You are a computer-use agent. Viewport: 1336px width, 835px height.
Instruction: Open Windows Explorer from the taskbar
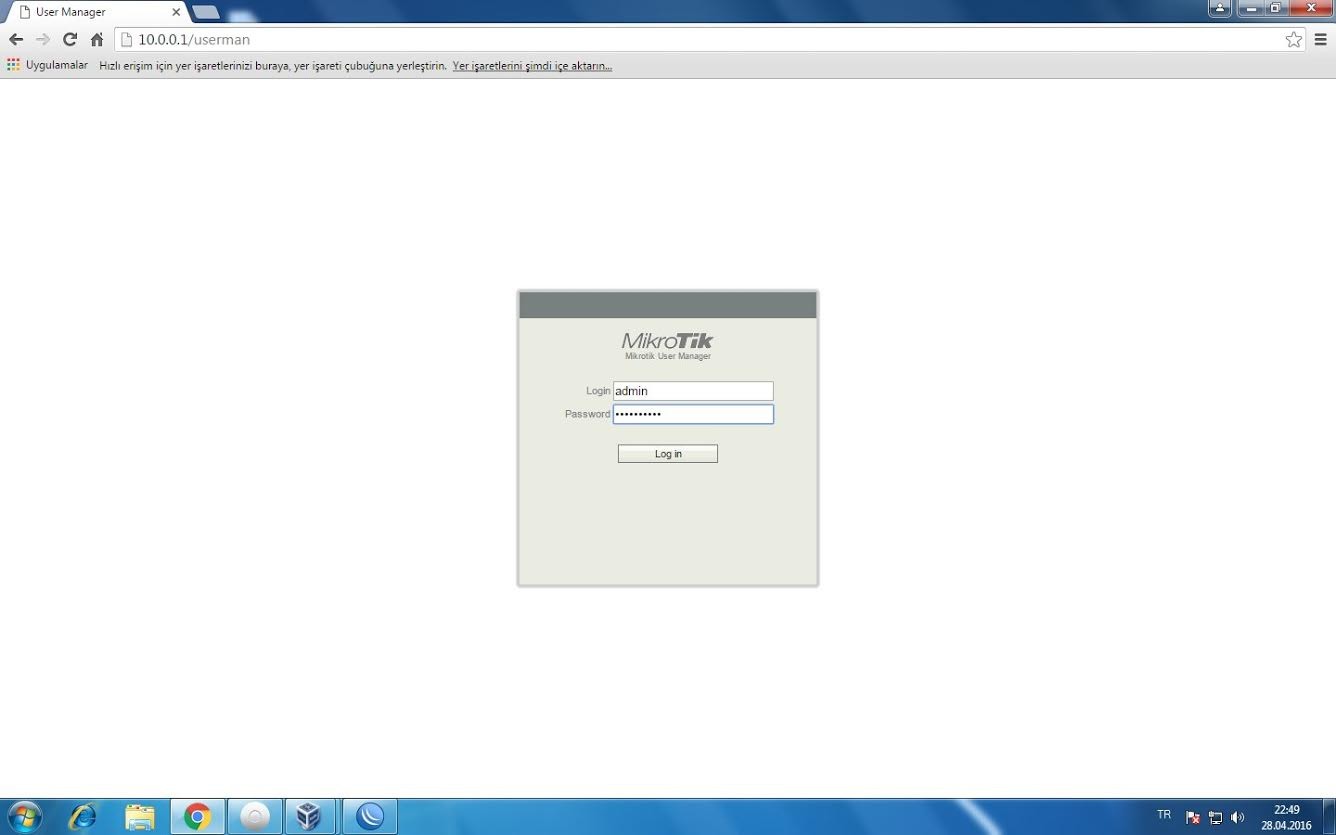[x=140, y=817]
